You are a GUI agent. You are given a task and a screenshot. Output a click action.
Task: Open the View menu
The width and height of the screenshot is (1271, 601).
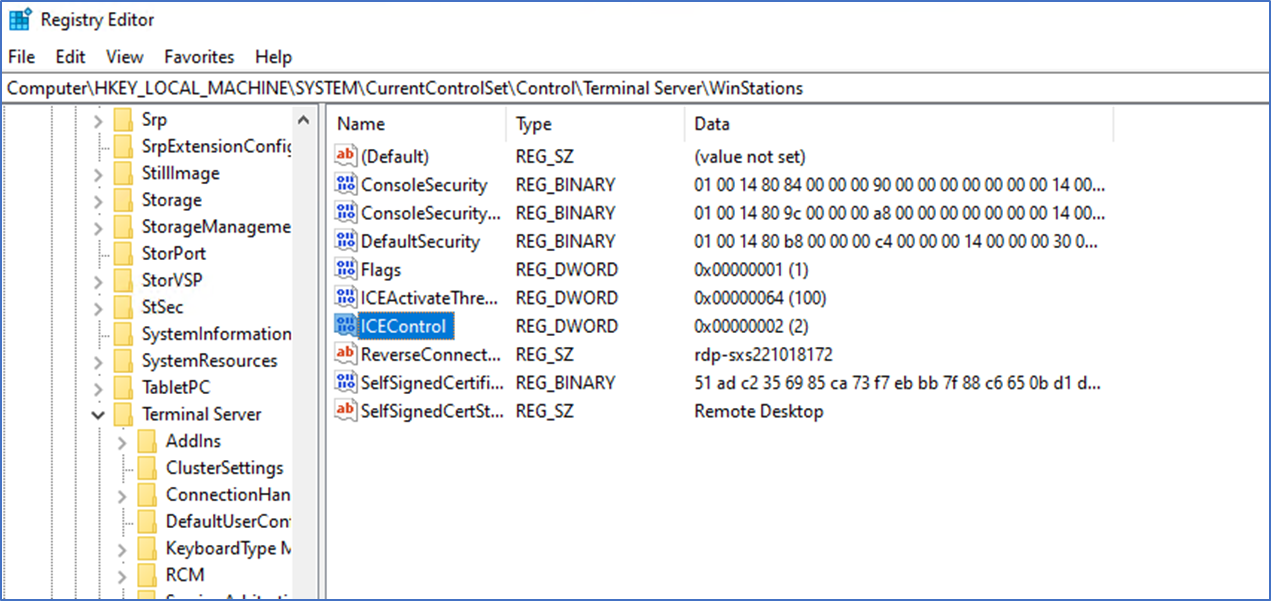[125, 57]
